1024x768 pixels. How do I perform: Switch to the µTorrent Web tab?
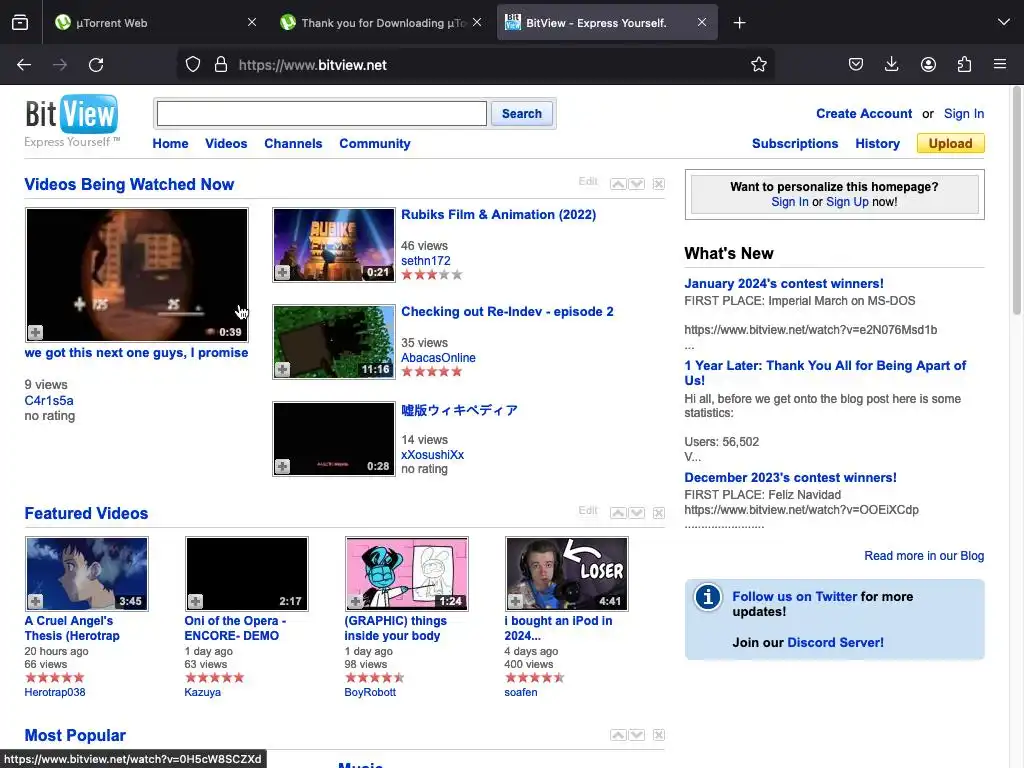tap(152, 23)
